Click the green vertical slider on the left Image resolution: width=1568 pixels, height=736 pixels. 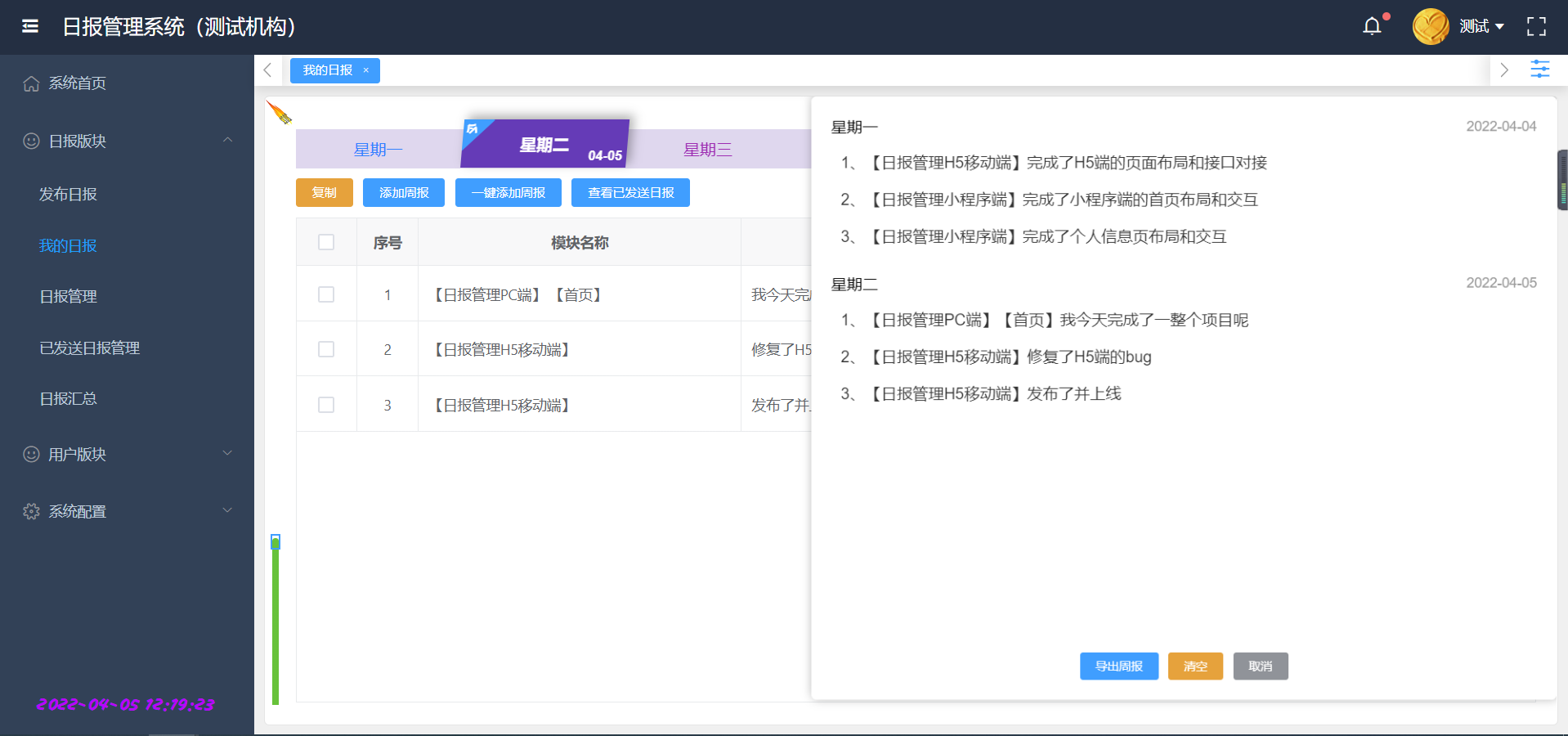pos(276,541)
